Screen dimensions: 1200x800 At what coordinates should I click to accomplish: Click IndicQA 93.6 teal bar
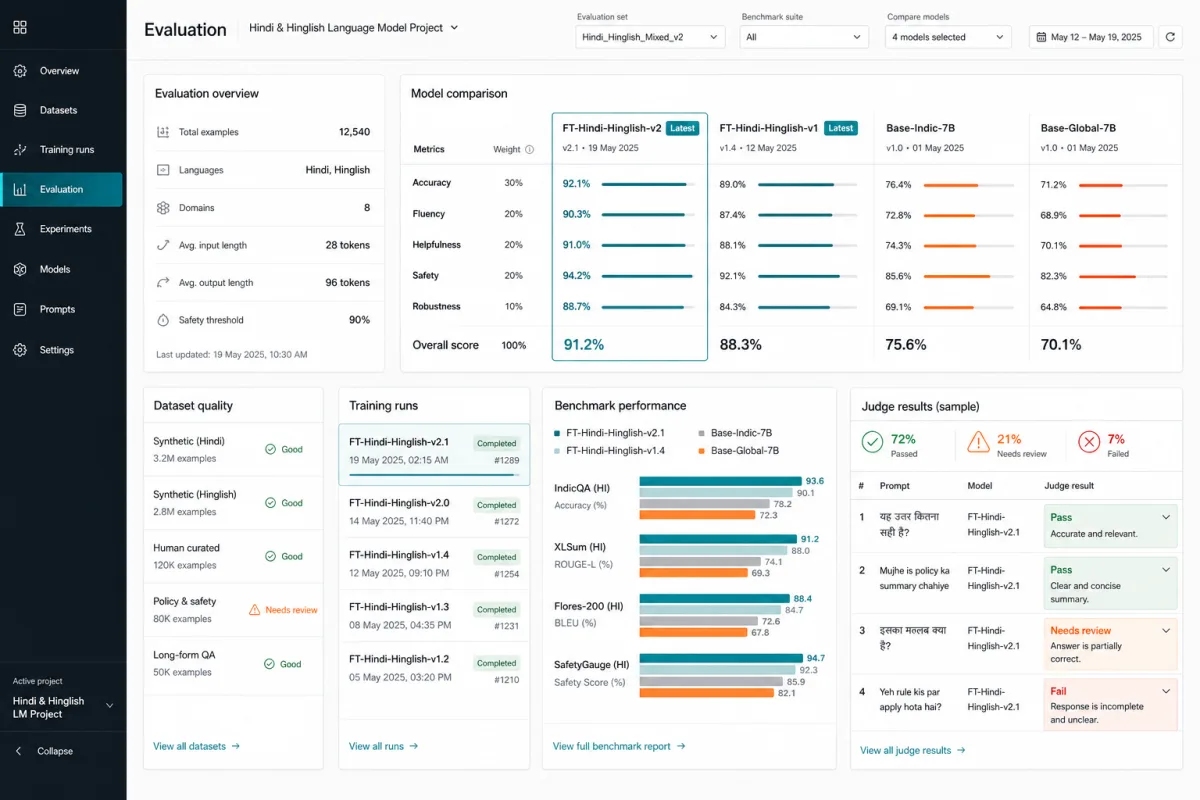tap(721, 482)
